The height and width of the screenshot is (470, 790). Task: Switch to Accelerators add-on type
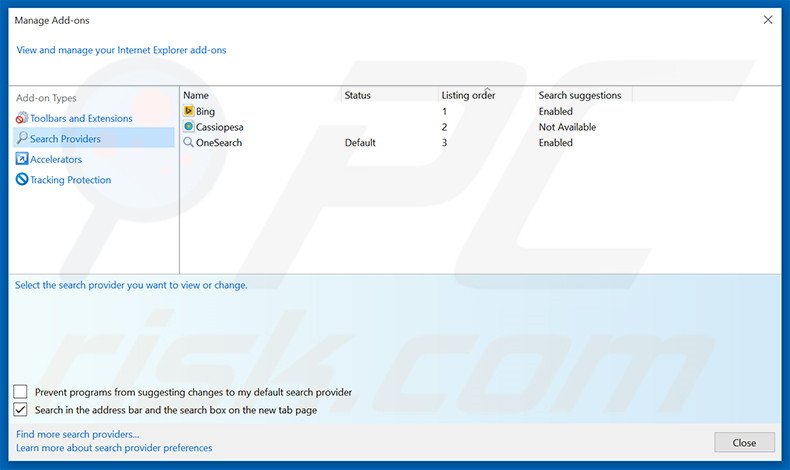coord(56,159)
